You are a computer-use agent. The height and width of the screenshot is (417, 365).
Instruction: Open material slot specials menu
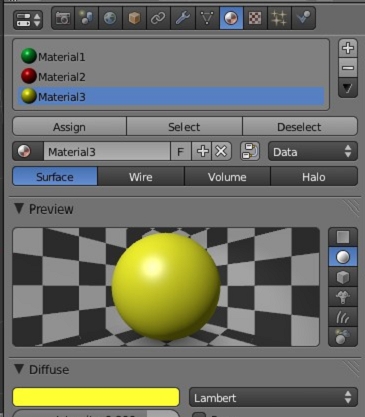[x=348, y=88]
